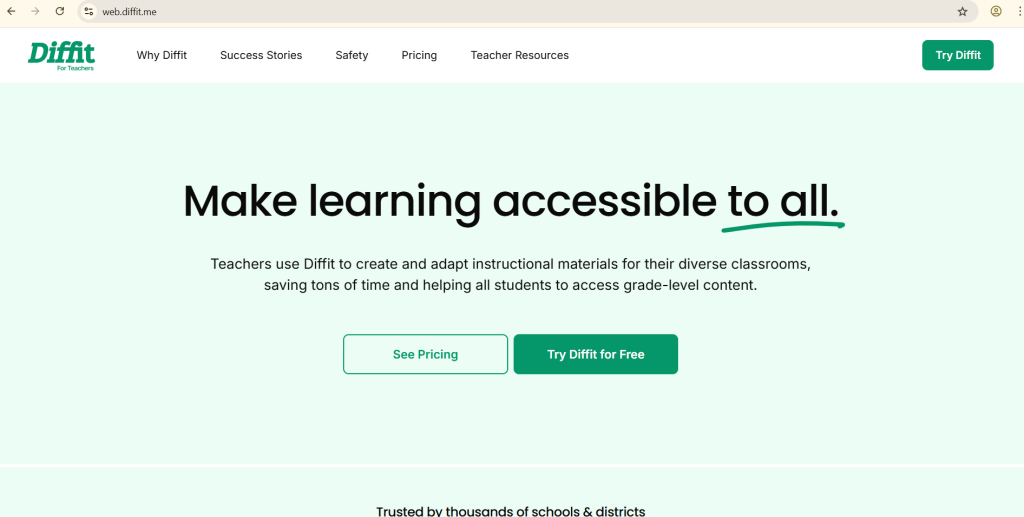Click the browser back arrow
1024x517 pixels.
click(11, 11)
